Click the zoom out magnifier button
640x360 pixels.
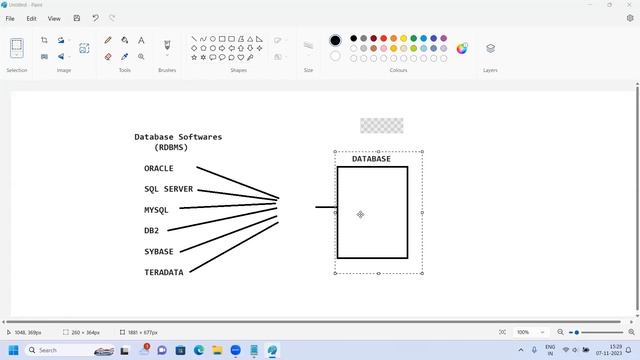[560, 332]
